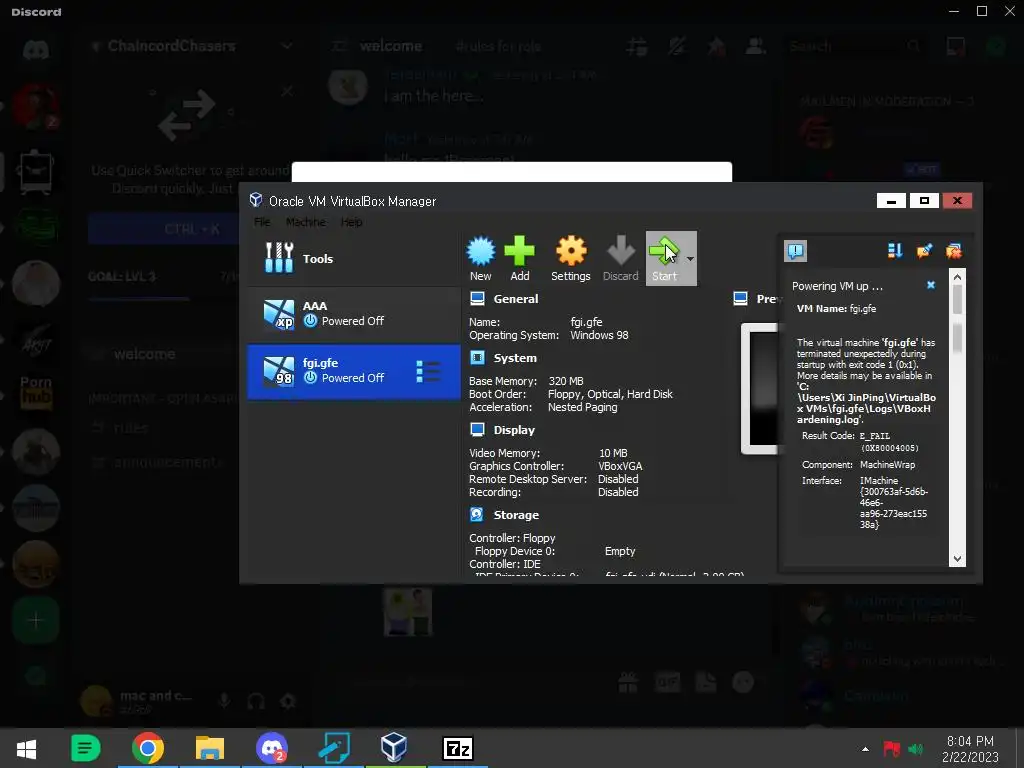Open the Start button dropdown arrow
Viewport: 1024px width, 768px height.
[690, 259]
